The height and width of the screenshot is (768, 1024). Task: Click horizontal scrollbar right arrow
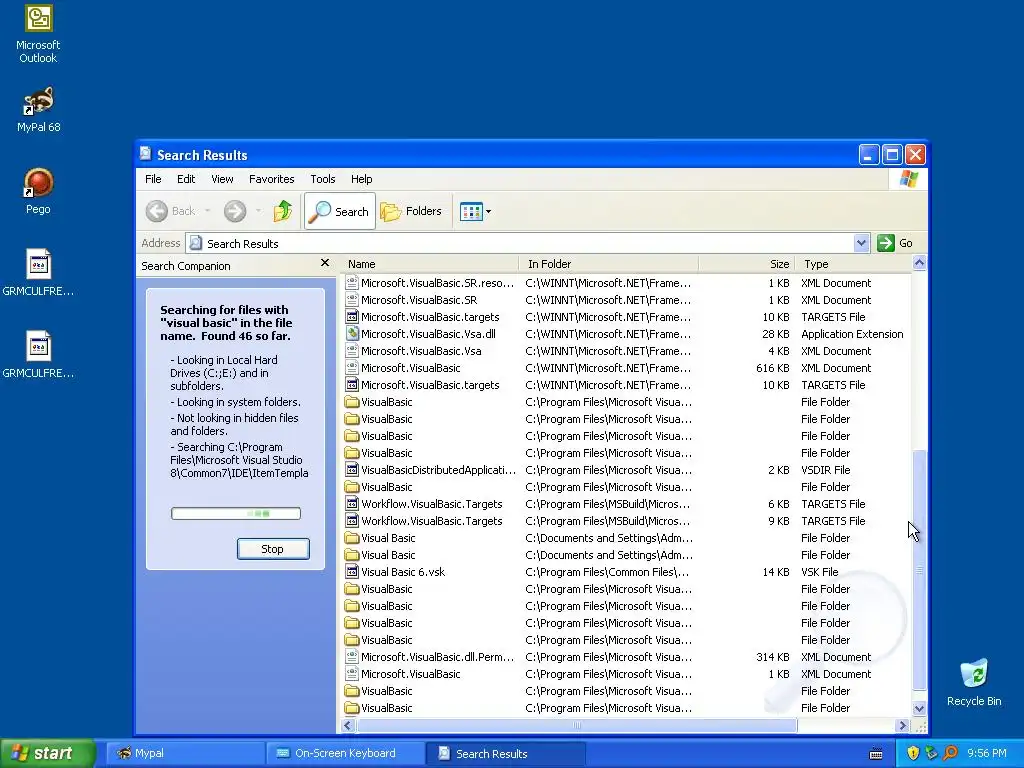click(903, 725)
